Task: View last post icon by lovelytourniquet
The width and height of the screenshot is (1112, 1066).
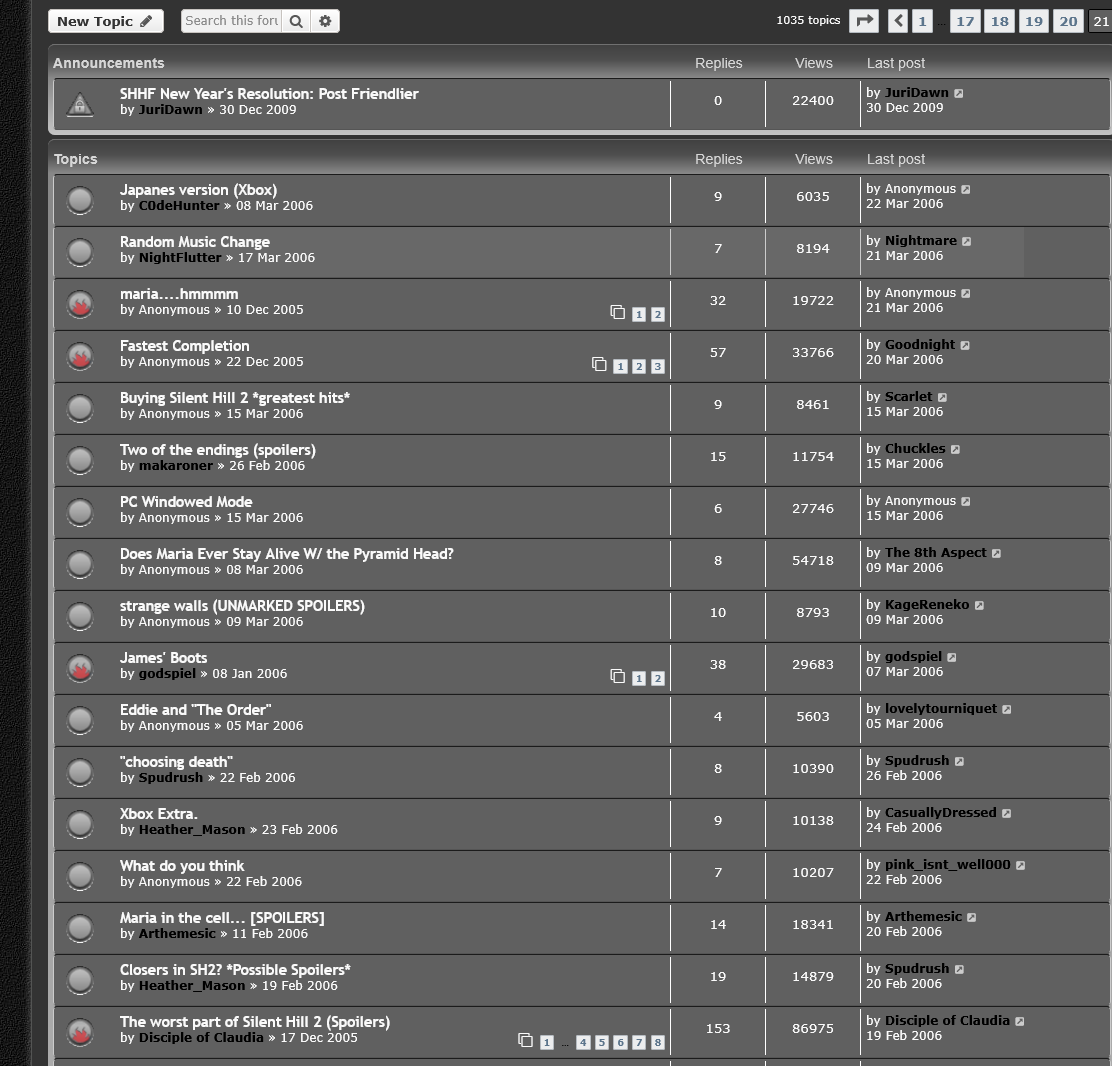Action: coord(1007,709)
